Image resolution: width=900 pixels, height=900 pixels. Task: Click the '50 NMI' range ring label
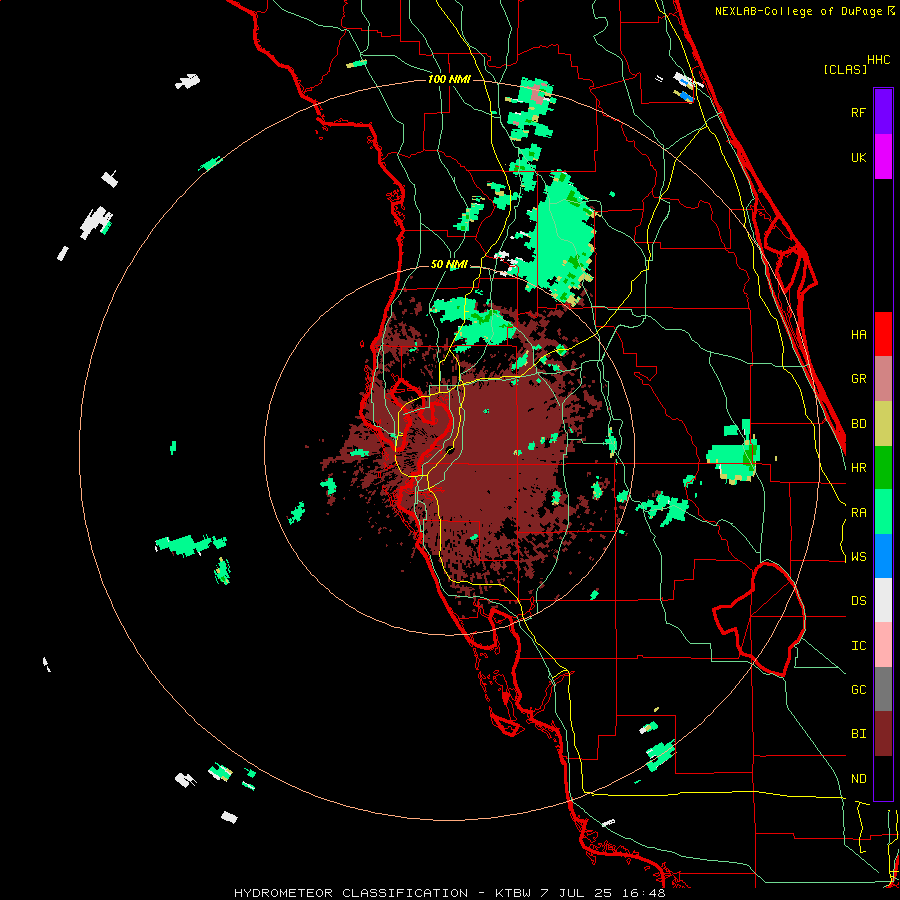(x=449, y=265)
